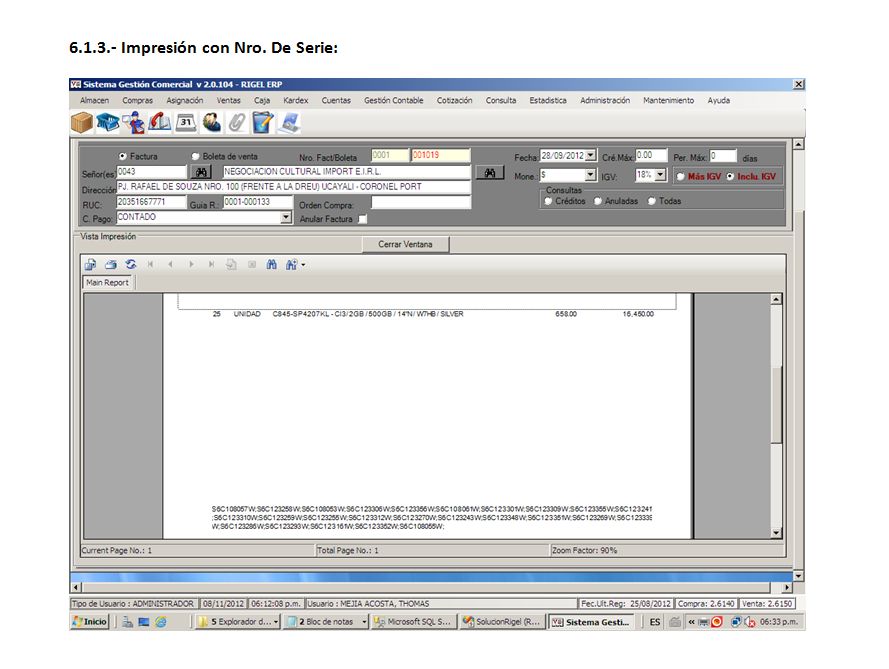Screen dimensions: 889x669
Task: Click the paperclip toolbar icon
Action: click(x=237, y=123)
